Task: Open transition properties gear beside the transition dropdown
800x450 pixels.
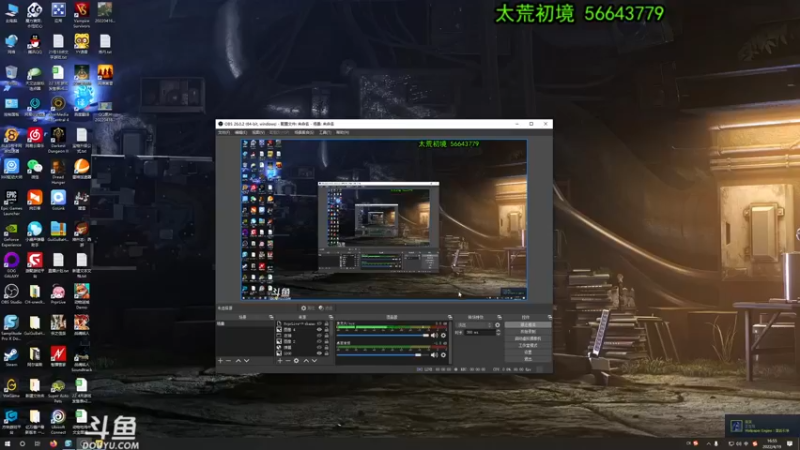Action: tap(497, 325)
